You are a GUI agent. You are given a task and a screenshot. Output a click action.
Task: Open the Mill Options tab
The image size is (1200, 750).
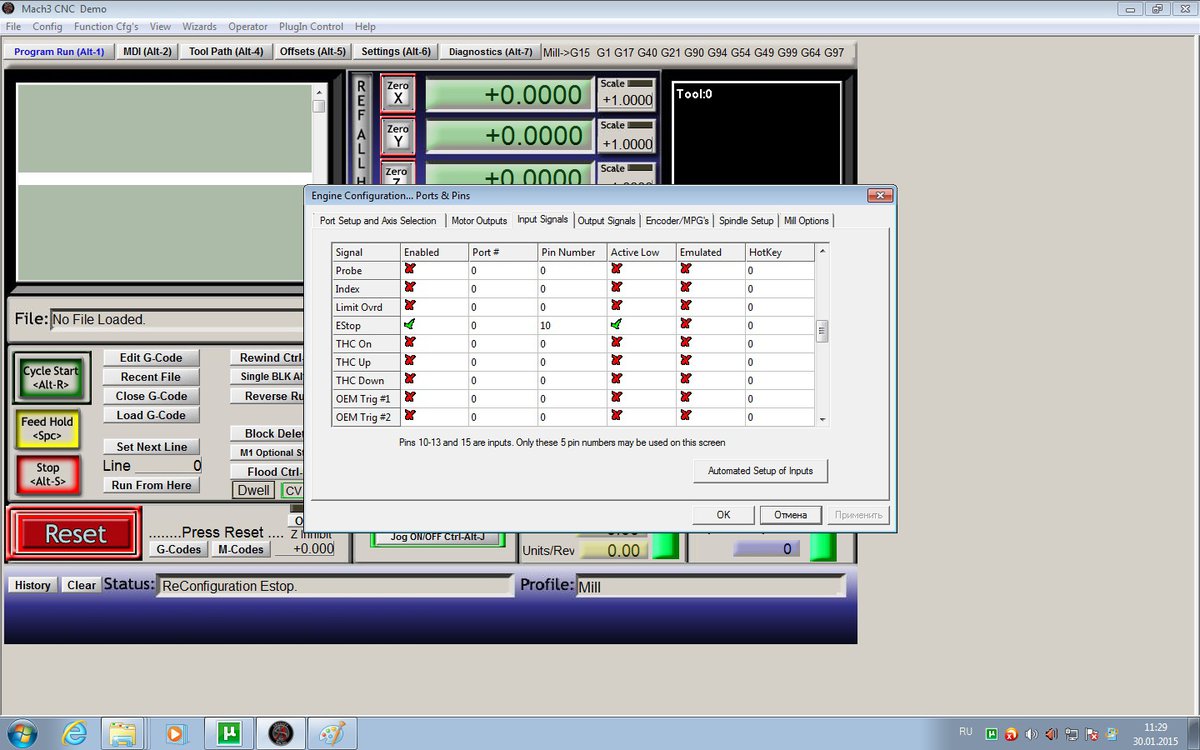point(806,220)
